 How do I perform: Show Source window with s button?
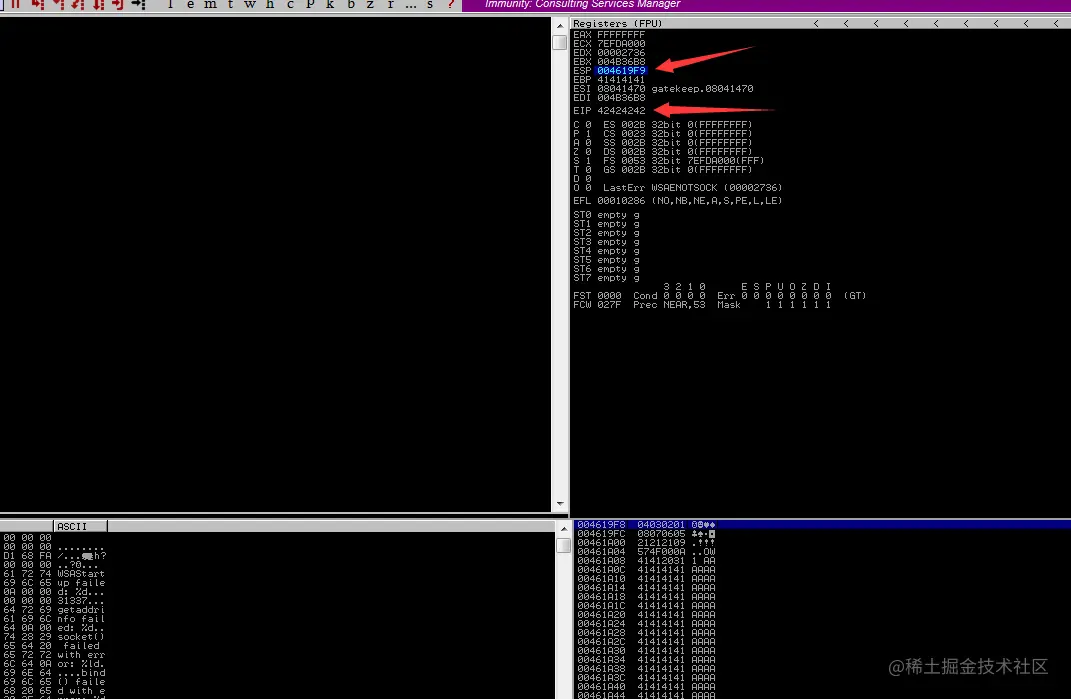click(x=430, y=4)
